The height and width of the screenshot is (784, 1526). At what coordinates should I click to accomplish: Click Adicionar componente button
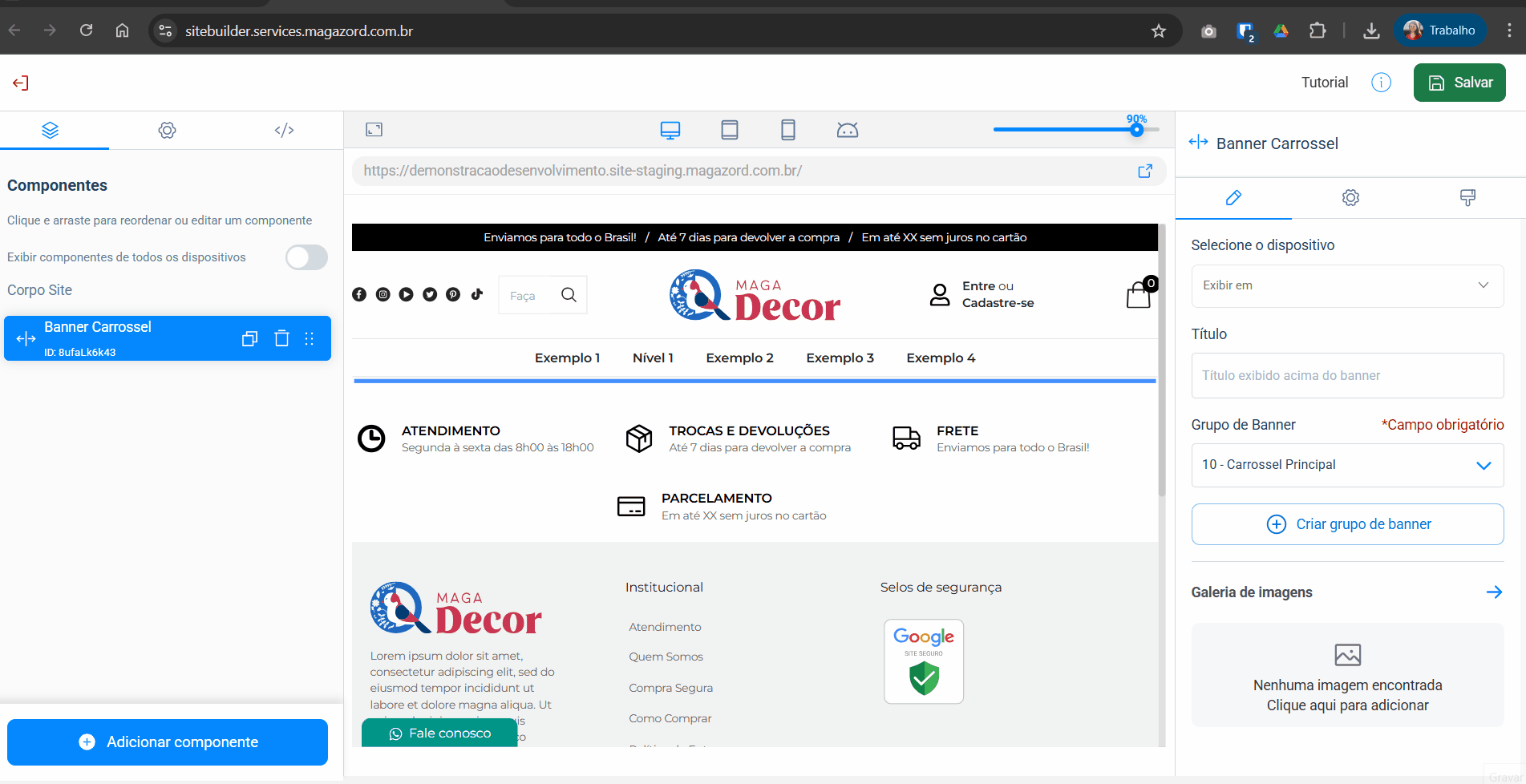(x=168, y=742)
